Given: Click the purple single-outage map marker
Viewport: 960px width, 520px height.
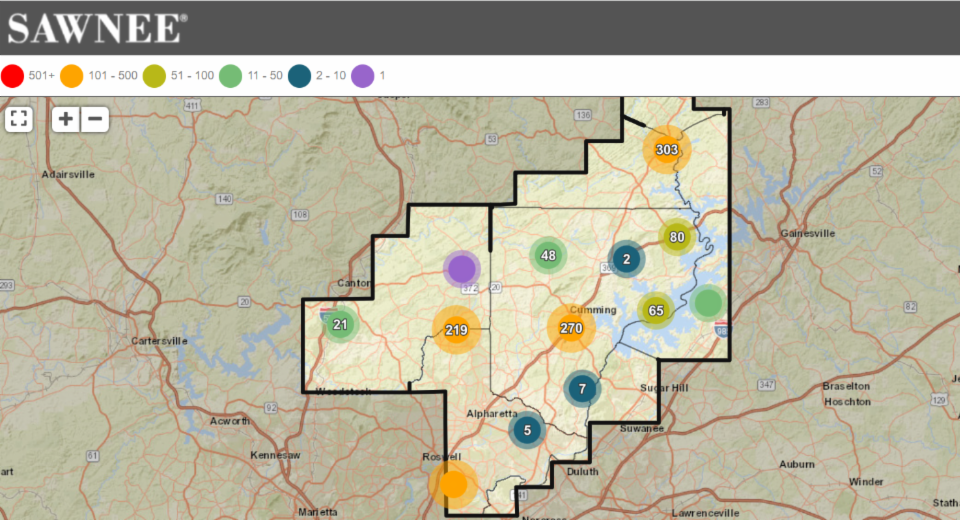Looking at the screenshot, I should click(461, 268).
